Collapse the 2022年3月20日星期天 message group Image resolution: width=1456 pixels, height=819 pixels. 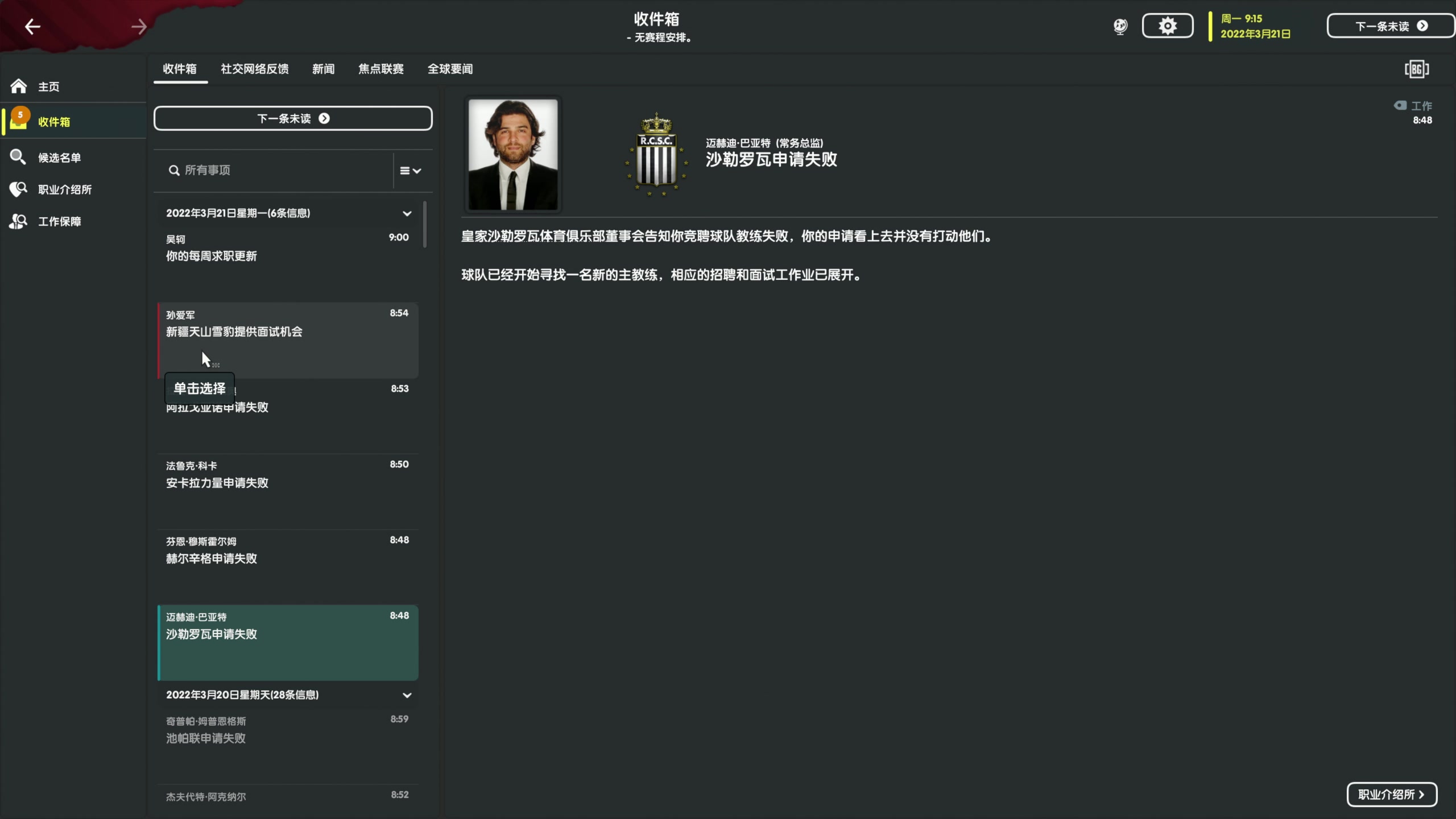point(407,695)
